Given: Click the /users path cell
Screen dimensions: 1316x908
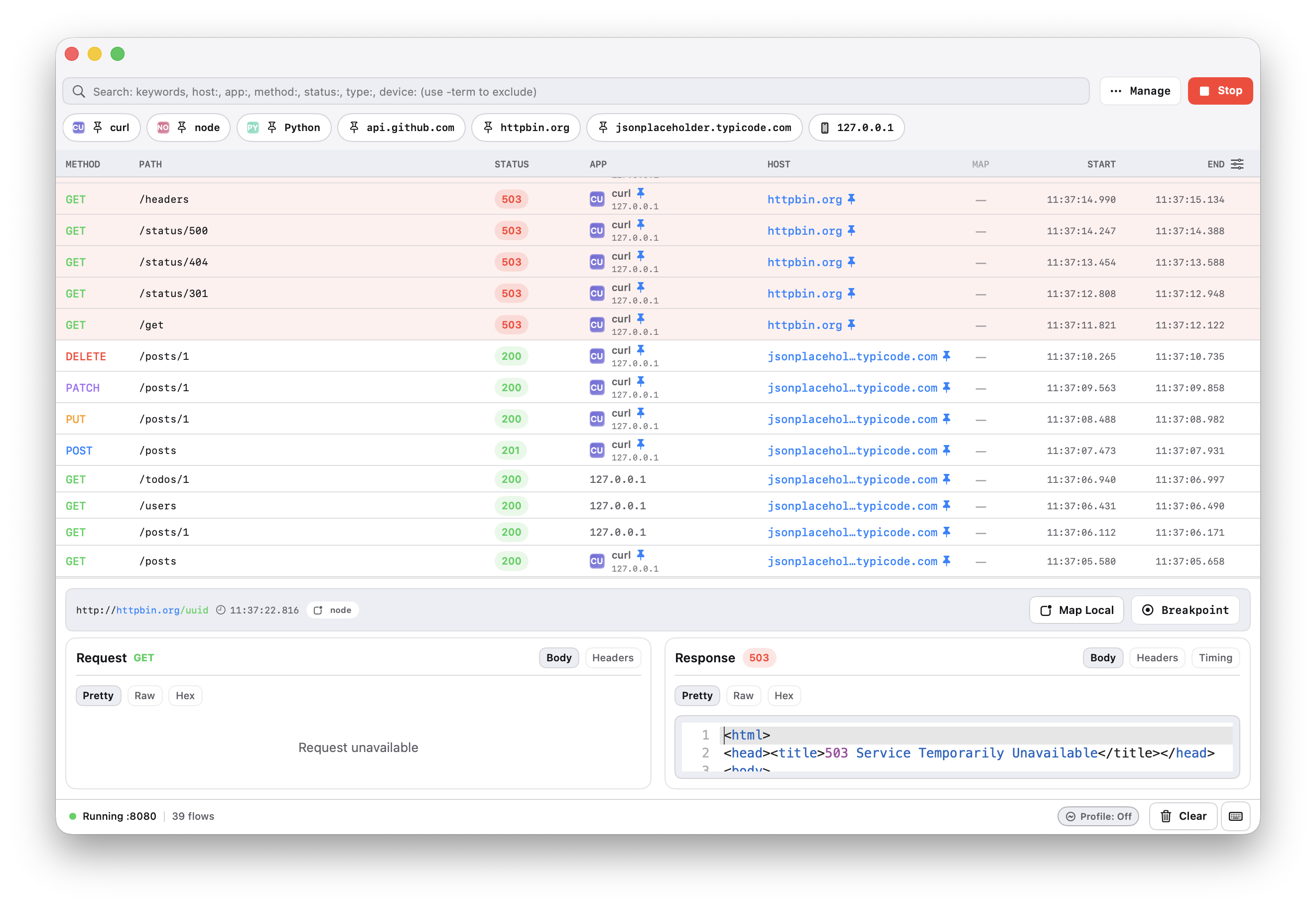Looking at the screenshot, I should [x=157, y=506].
